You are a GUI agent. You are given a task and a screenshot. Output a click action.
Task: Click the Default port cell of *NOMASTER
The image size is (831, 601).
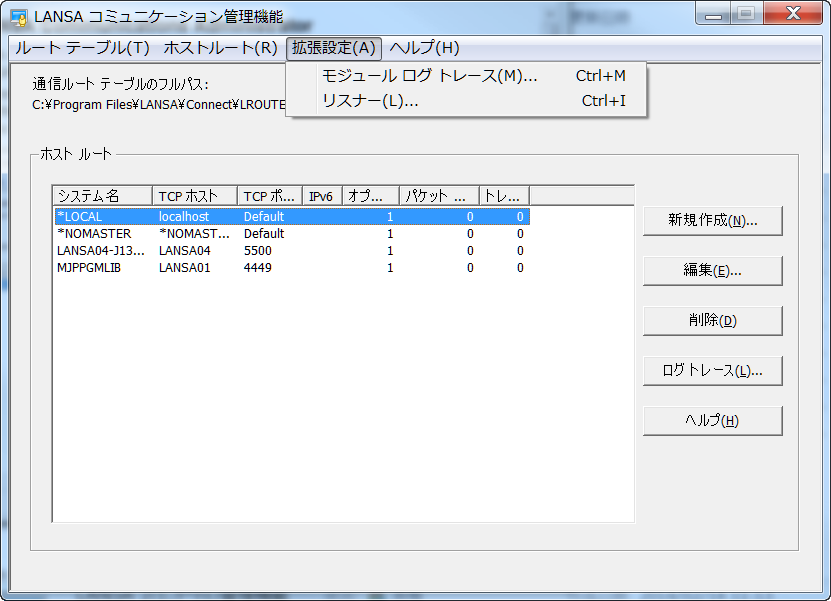click(264, 234)
